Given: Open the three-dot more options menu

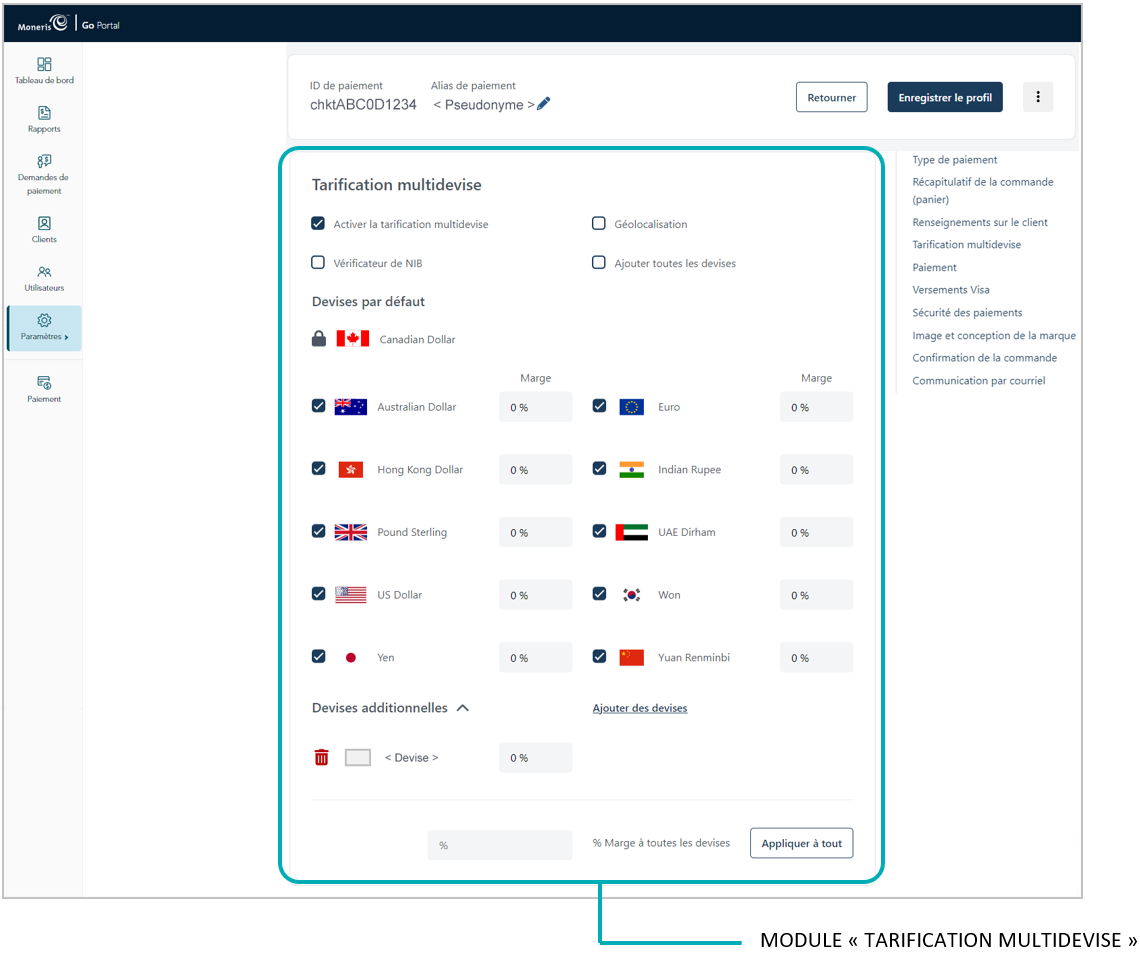Looking at the screenshot, I should pos(1037,97).
